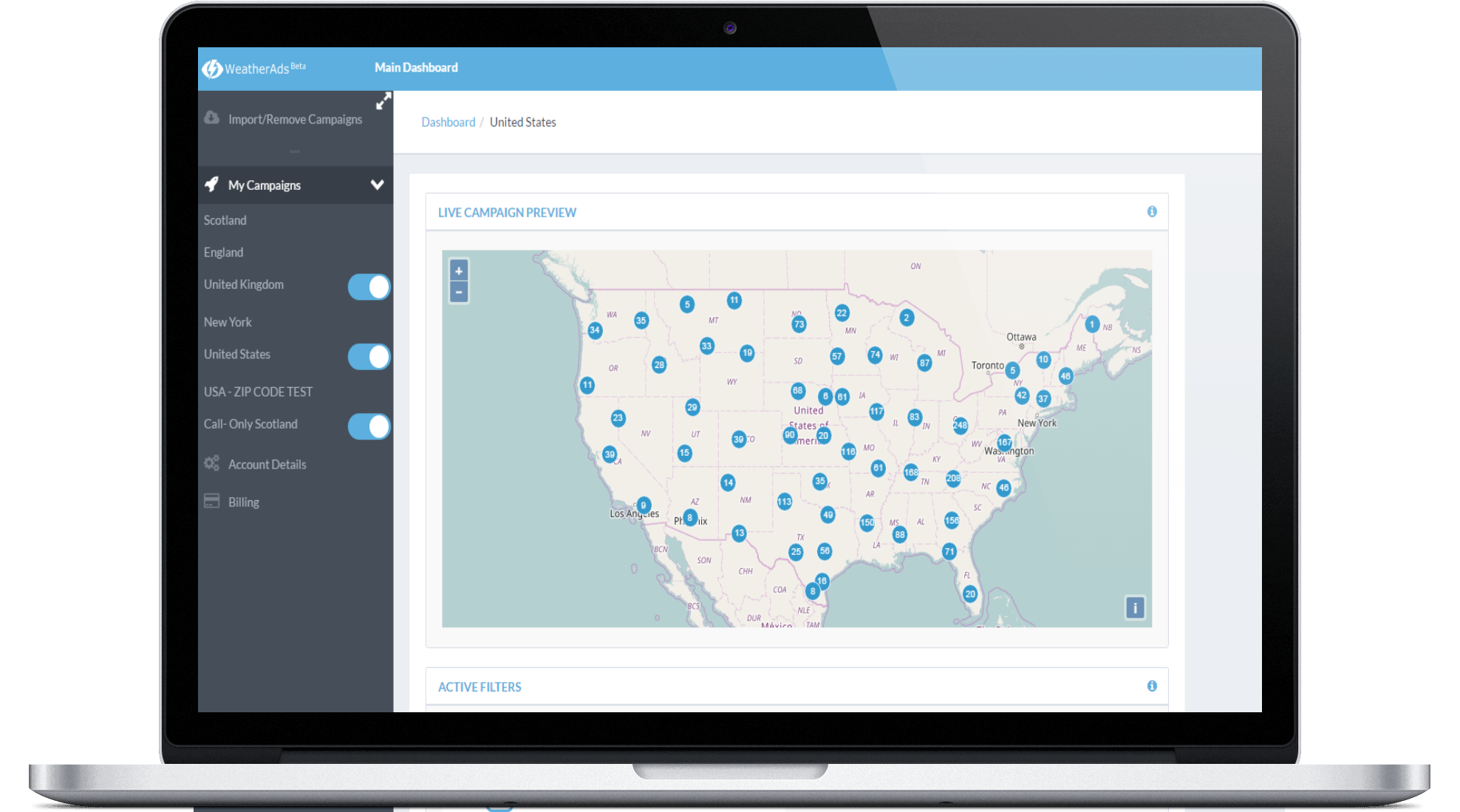Select the Call-Only Scotland campaign label
Screen dimensions: 1460x812
pyautogui.click(x=250, y=424)
